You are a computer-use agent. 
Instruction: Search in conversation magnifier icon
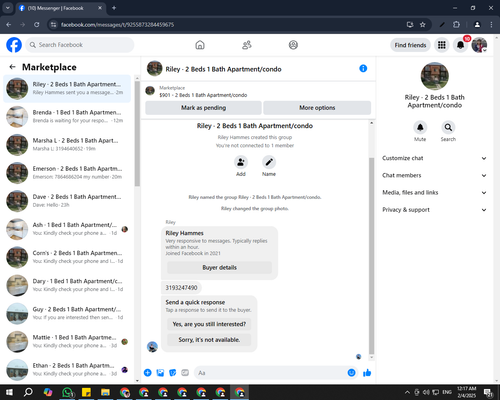(x=448, y=127)
